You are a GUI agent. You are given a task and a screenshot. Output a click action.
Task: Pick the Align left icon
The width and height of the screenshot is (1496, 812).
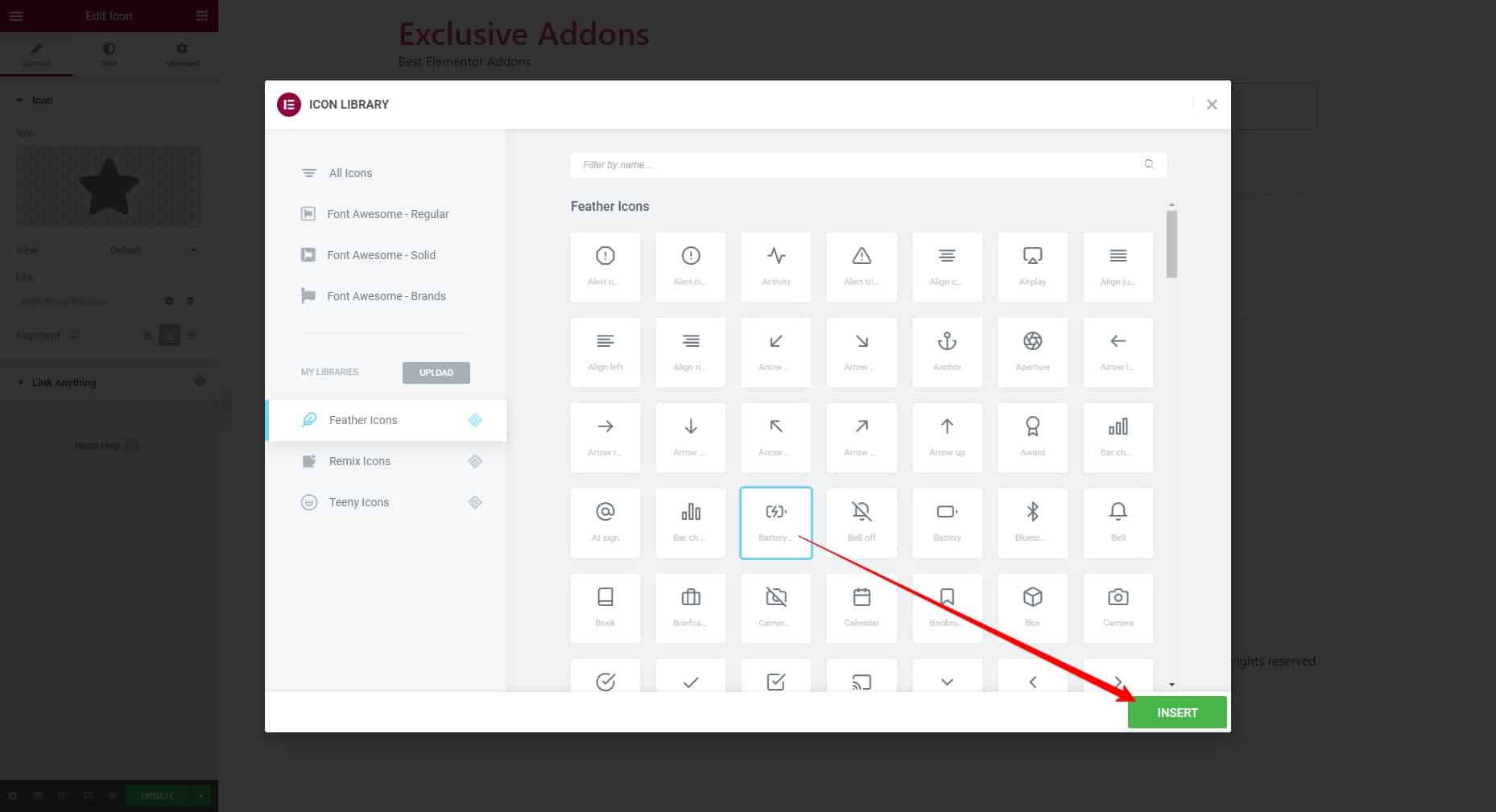pyautogui.click(x=605, y=352)
